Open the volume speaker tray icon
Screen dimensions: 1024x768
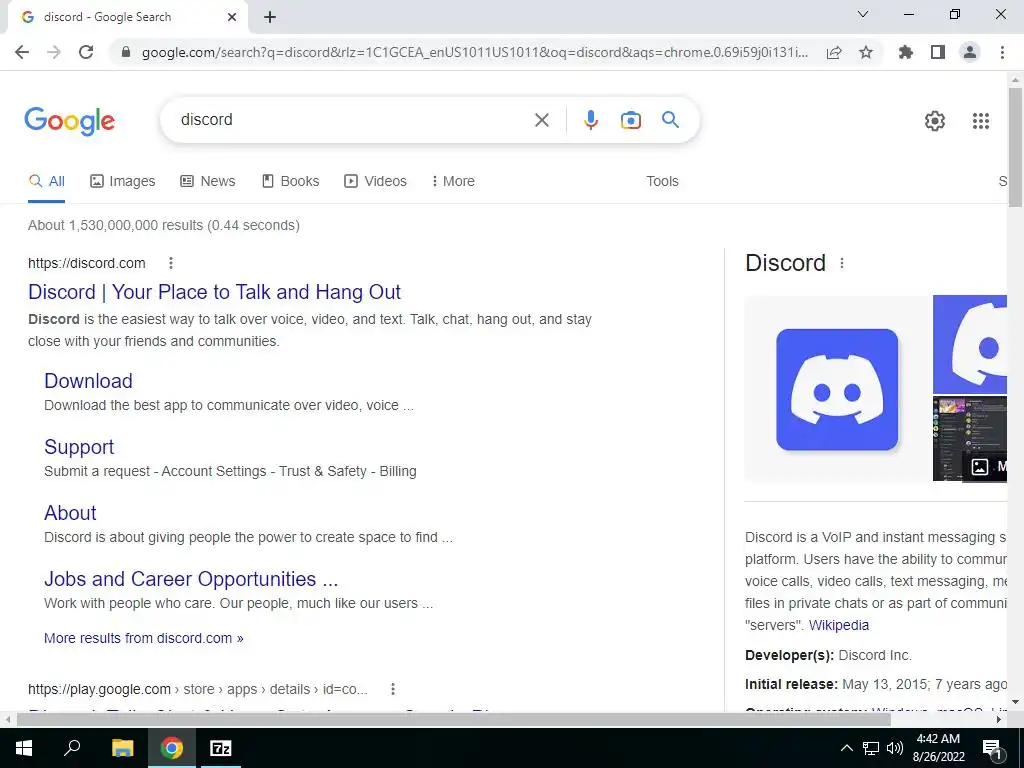(x=895, y=748)
